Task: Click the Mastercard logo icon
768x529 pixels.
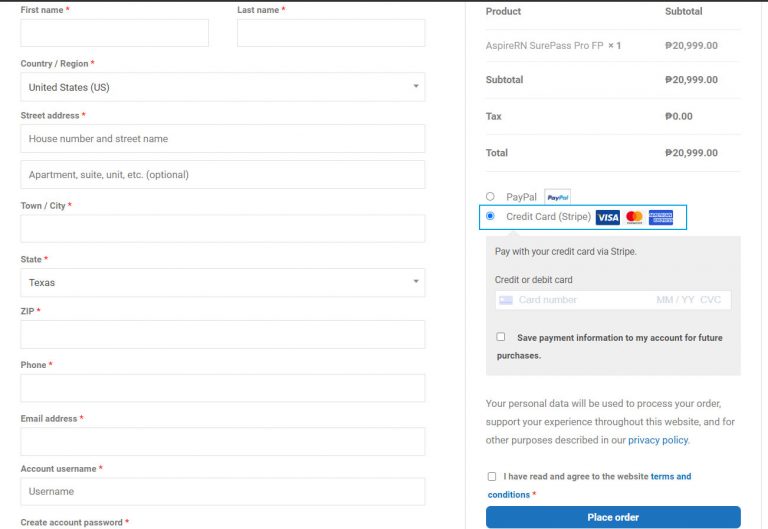Action: (634, 217)
